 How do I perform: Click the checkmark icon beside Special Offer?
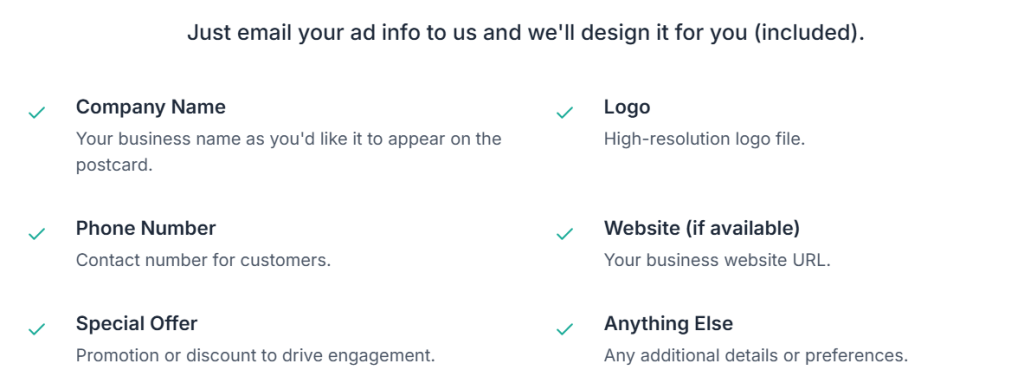[37, 329]
